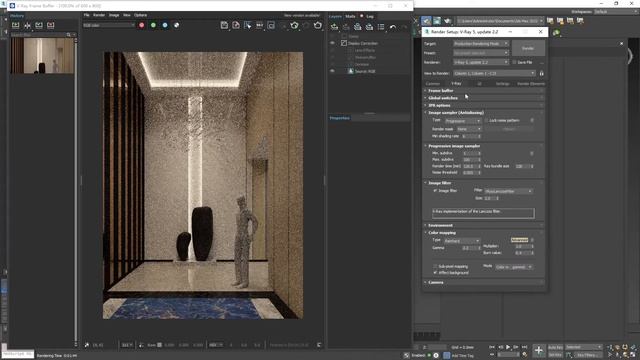Open the image Filter type dropdown

[x=509, y=191]
